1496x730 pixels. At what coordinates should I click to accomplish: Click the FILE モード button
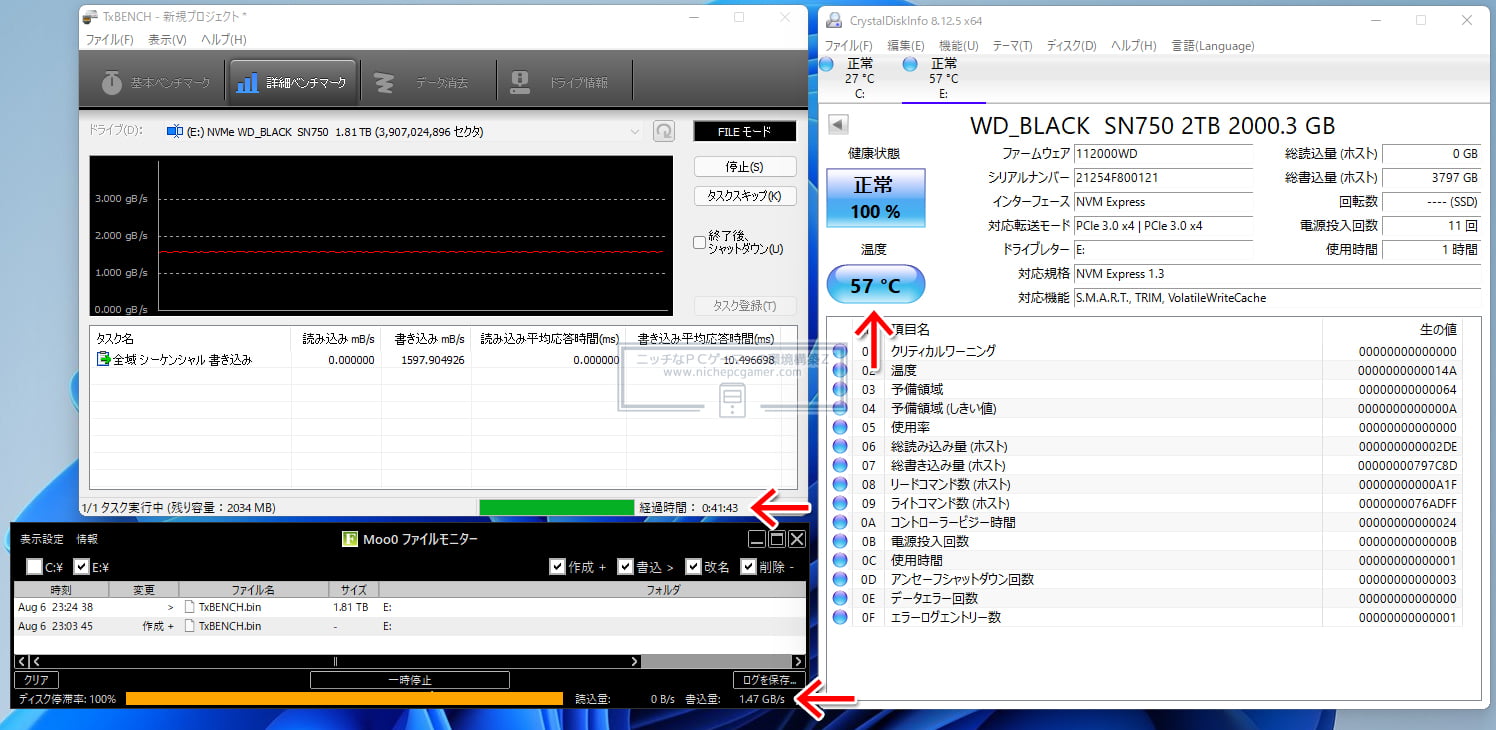pyautogui.click(x=745, y=131)
